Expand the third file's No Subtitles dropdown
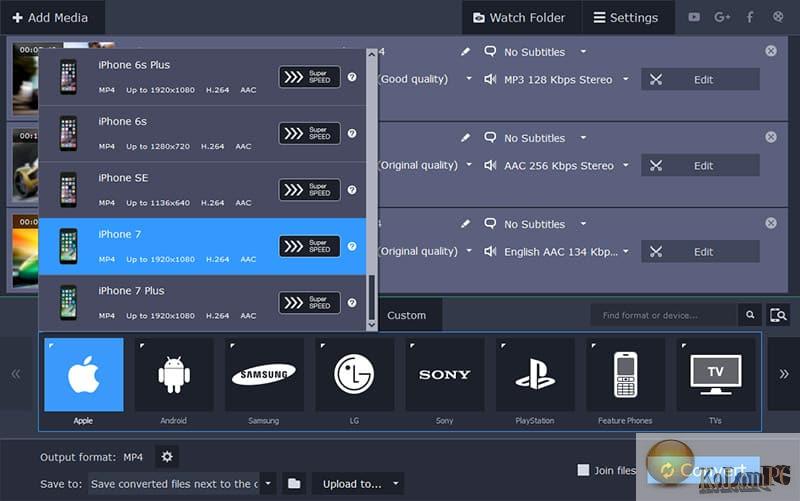800x501 pixels. click(x=583, y=223)
